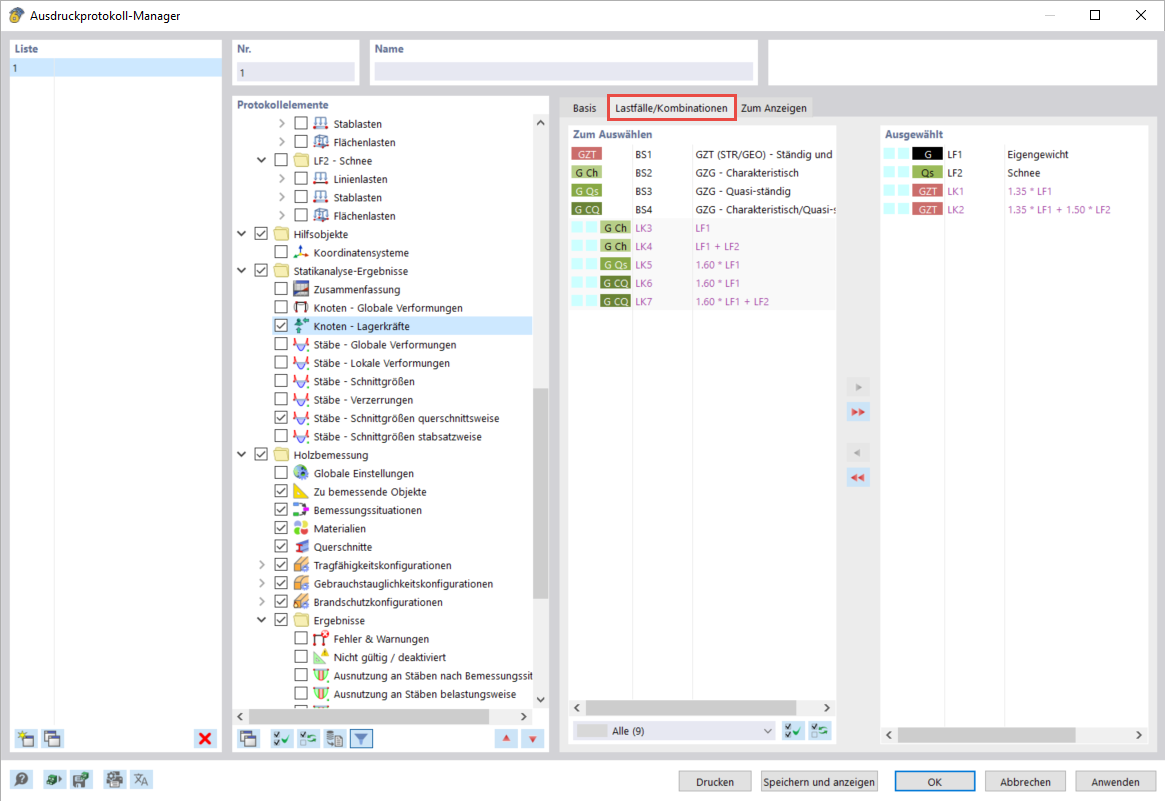Viewport: 1165px width, 801px height.
Task: Remove all selected with double left arrow
Action: 858,478
